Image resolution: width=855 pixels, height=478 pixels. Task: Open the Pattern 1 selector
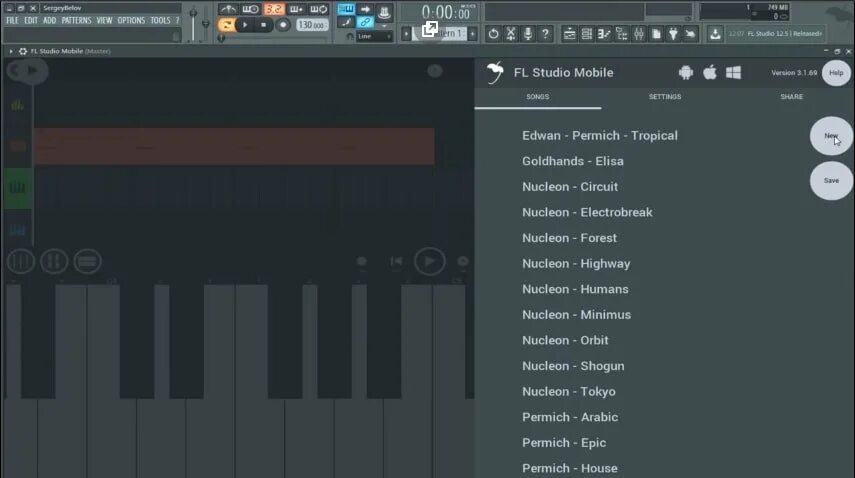pyautogui.click(x=439, y=33)
